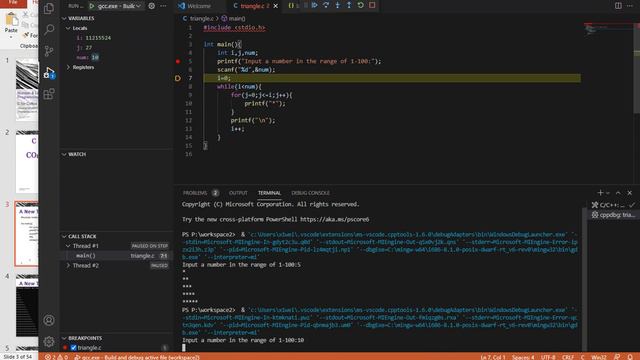Image resolution: width=640 pixels, height=360 pixels.
Task: Click the Win32 configuration status item
Action: point(599,357)
